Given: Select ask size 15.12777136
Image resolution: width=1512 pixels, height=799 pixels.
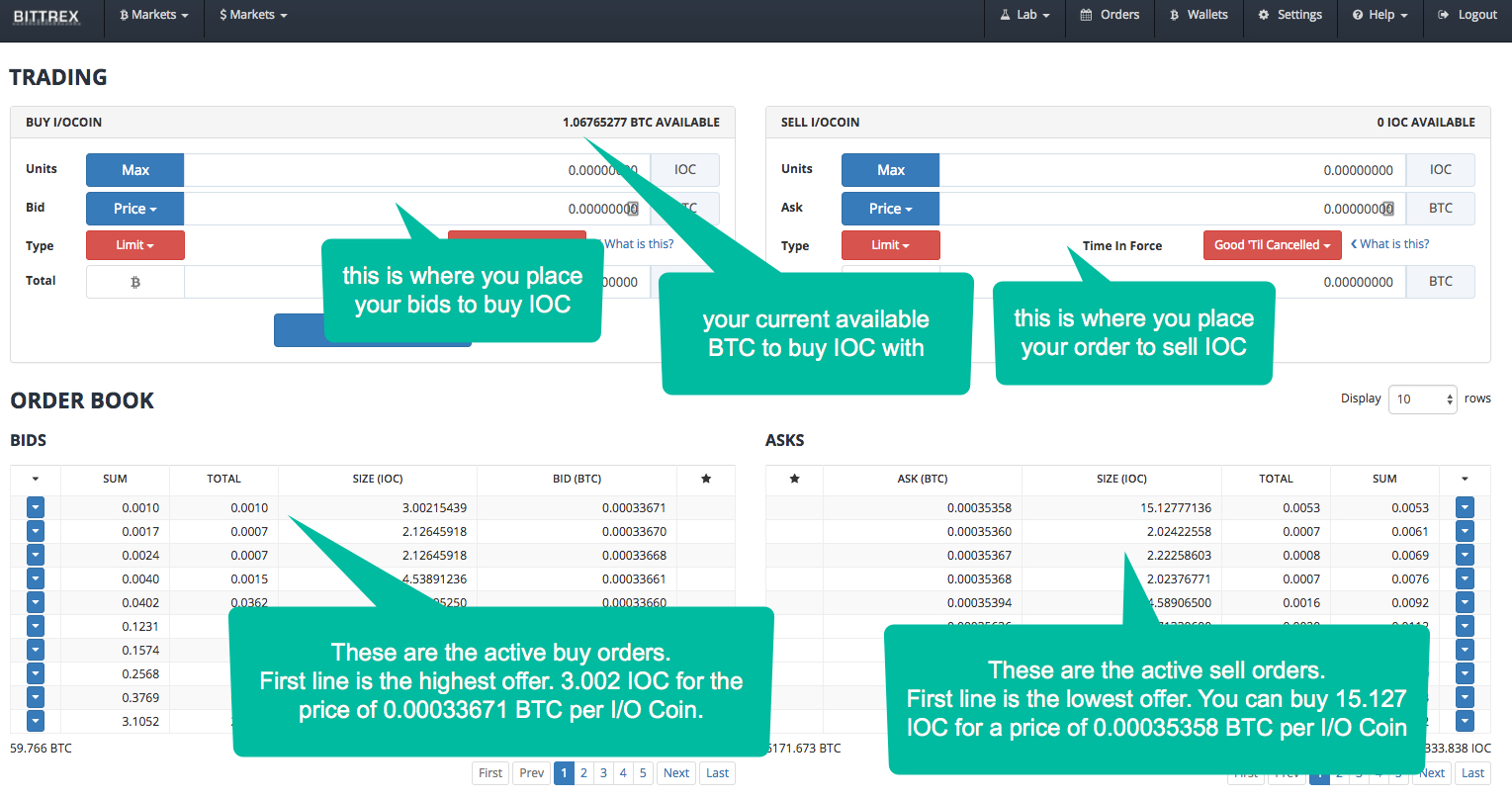Looking at the screenshot, I should [1176, 508].
